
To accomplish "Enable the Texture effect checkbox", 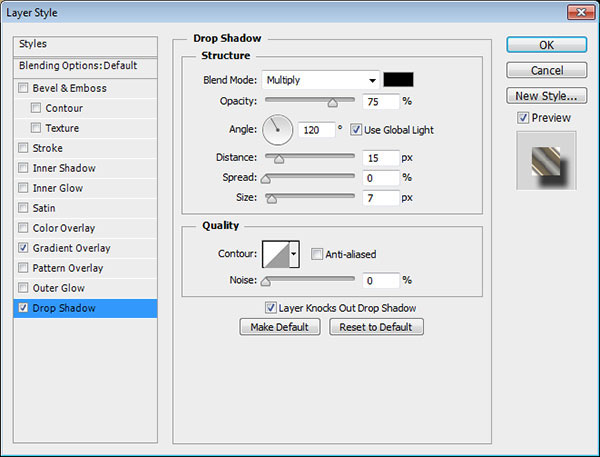I will click(x=36, y=128).
